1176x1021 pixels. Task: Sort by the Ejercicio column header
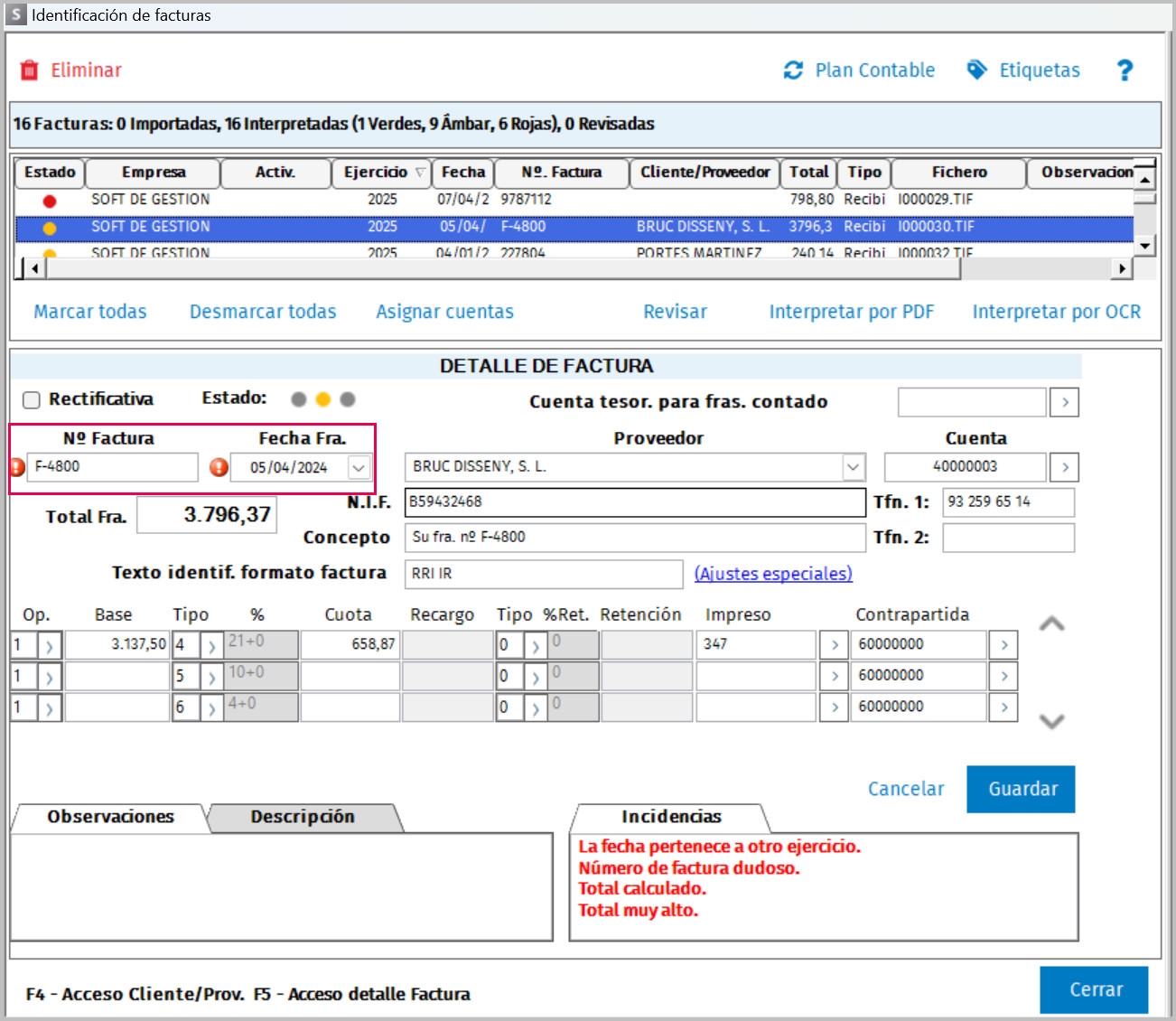click(x=382, y=173)
